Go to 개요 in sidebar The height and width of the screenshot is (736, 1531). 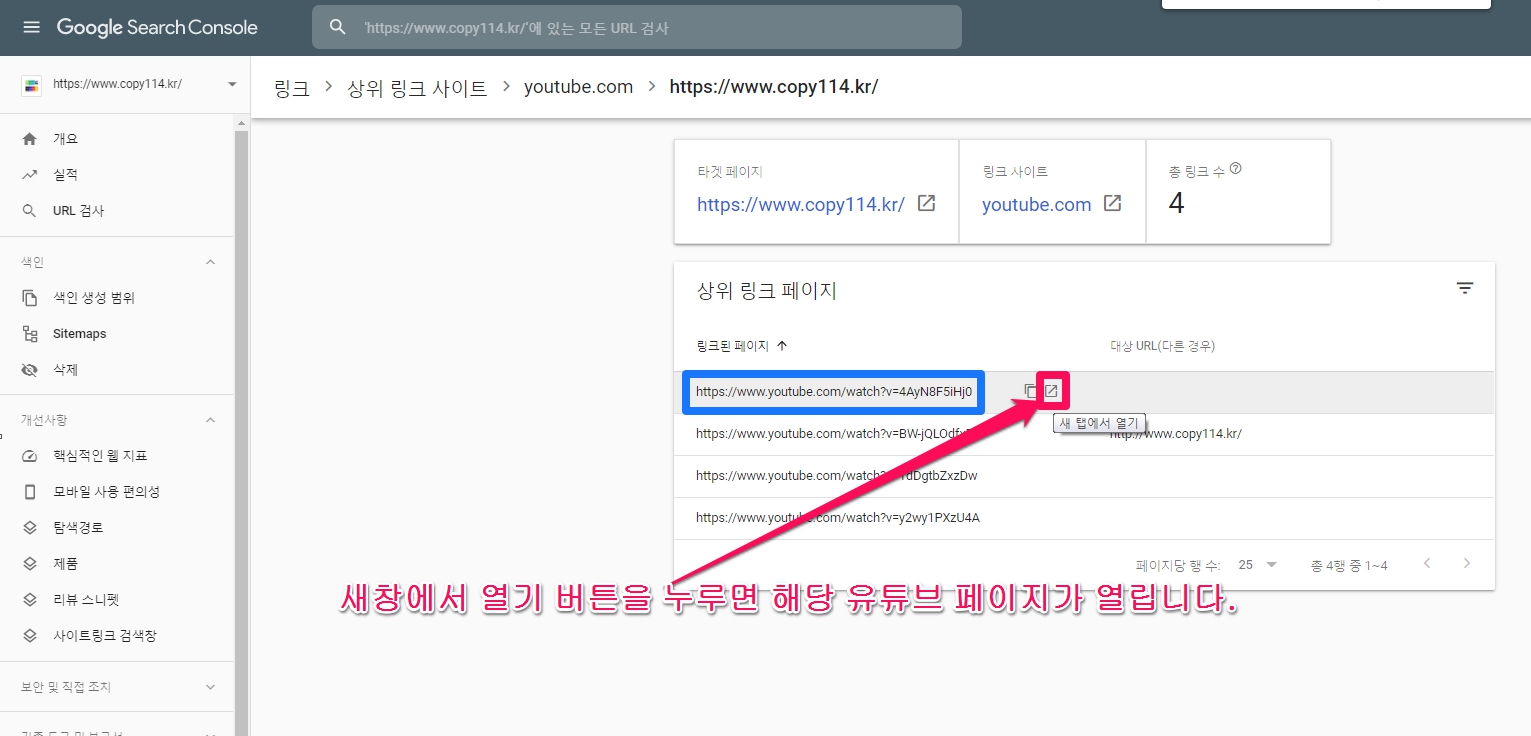65,139
